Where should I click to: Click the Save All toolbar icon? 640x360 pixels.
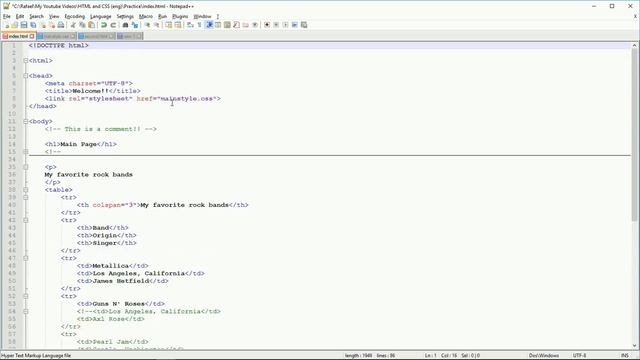click(x=33, y=25)
